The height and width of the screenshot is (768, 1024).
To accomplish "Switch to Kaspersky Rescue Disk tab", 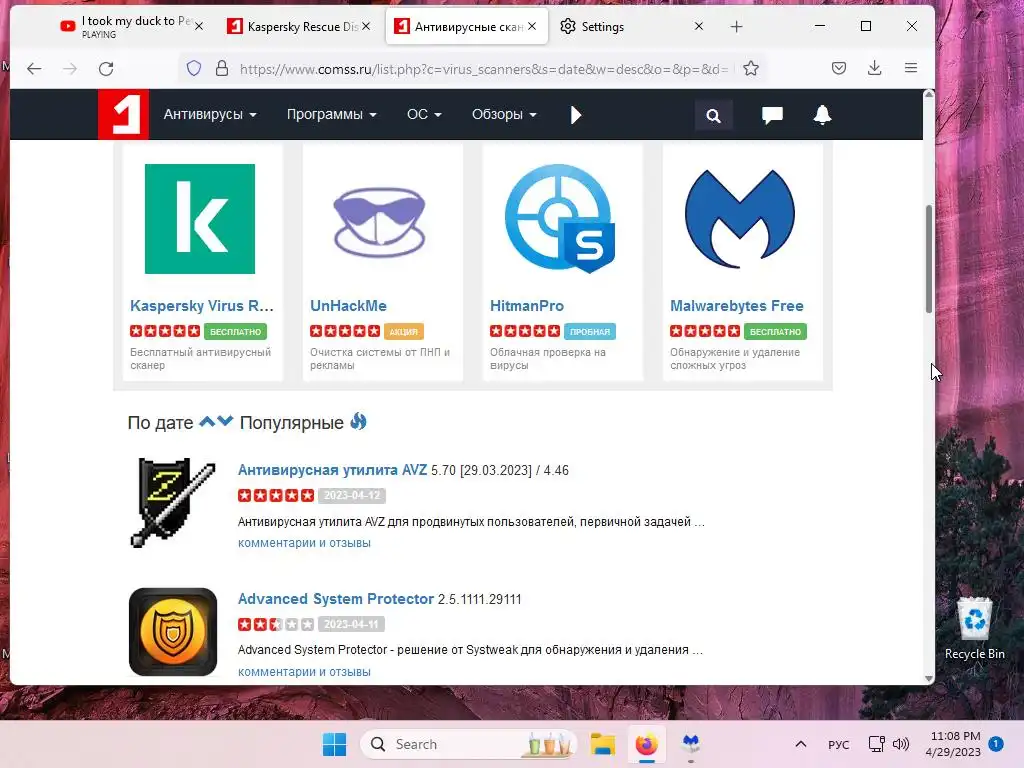I will tap(293, 27).
